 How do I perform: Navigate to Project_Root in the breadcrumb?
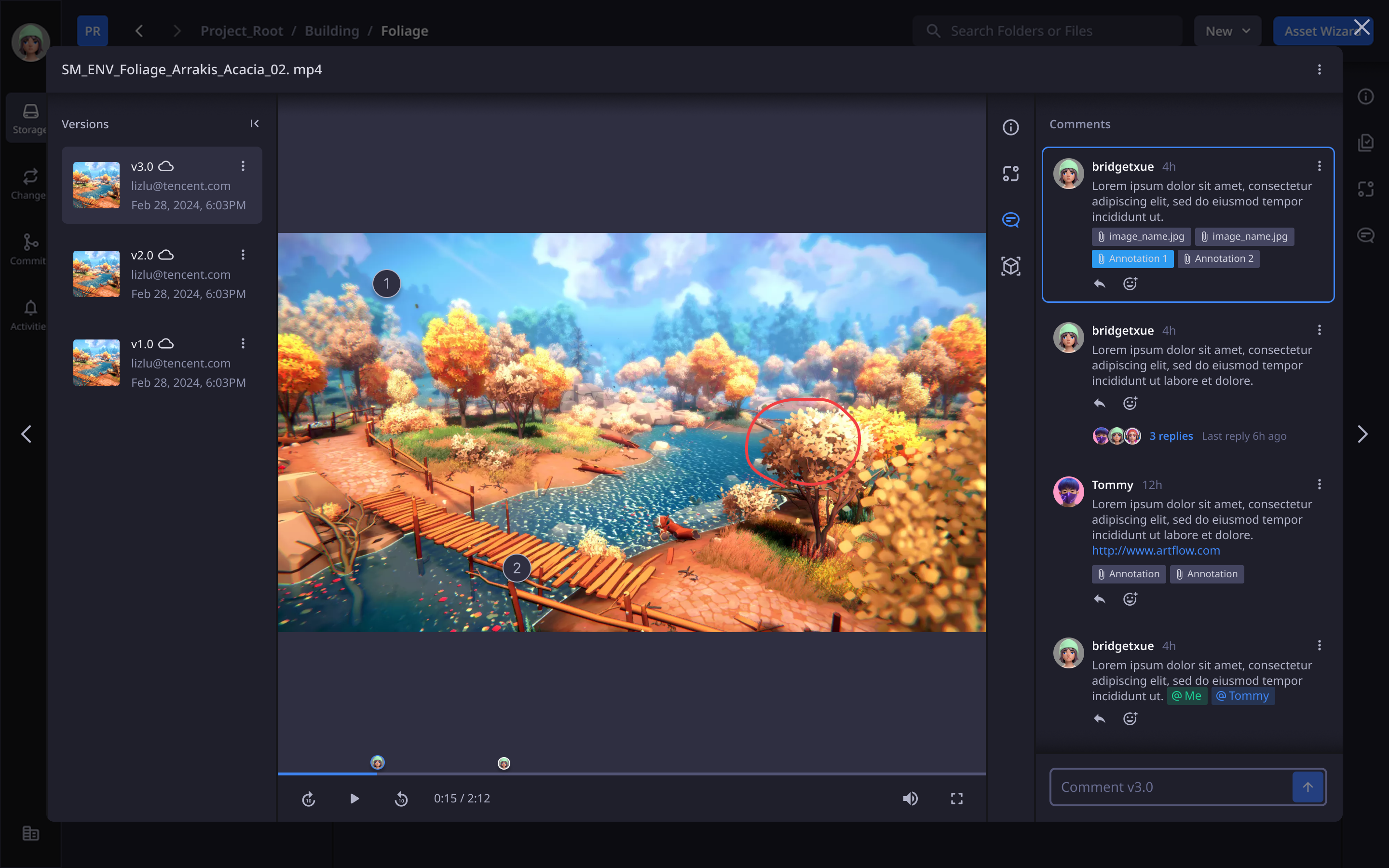coord(242,31)
